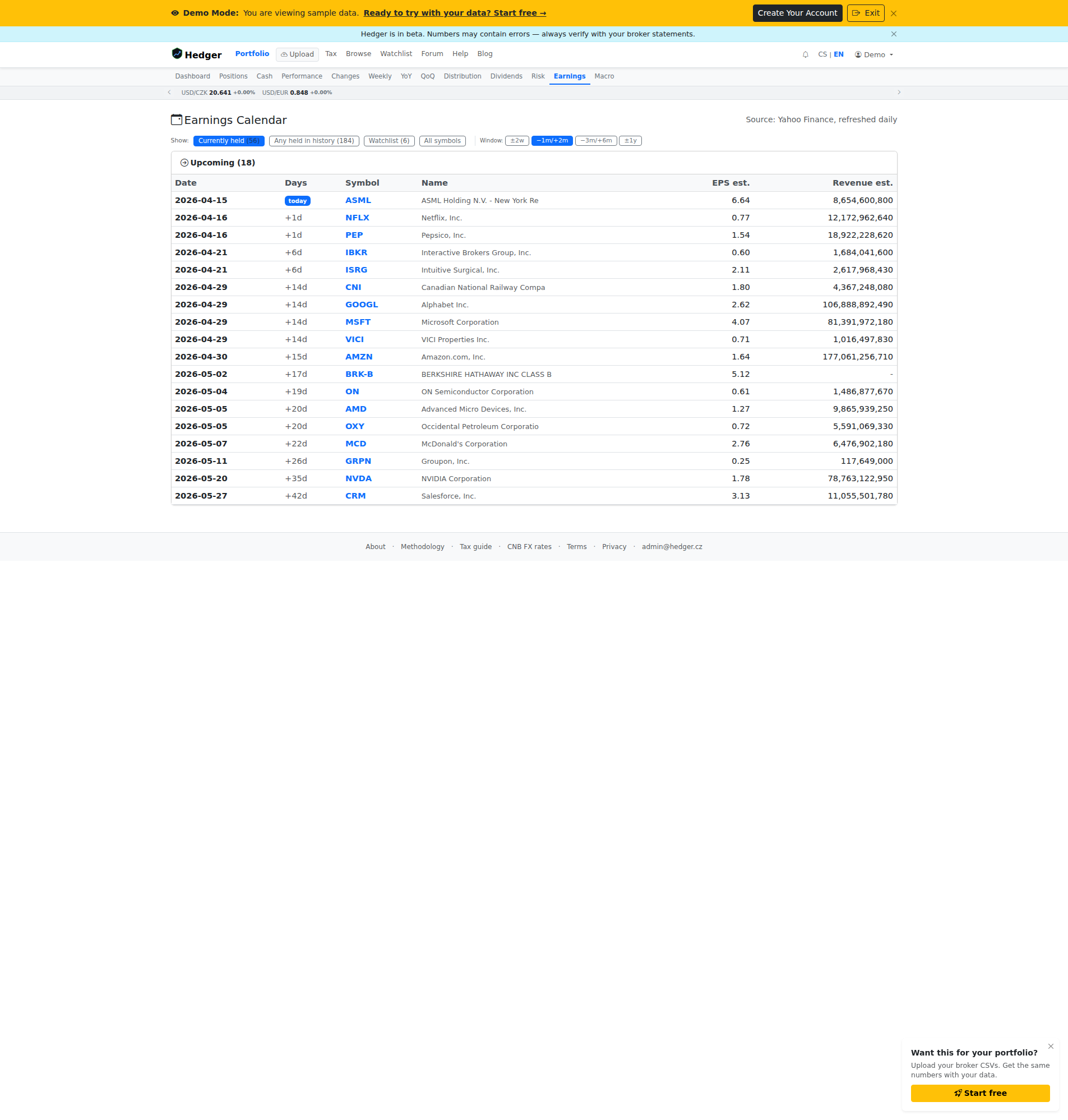1068x1120 pixels.
Task: Switch language to CS
Action: pyautogui.click(x=822, y=54)
